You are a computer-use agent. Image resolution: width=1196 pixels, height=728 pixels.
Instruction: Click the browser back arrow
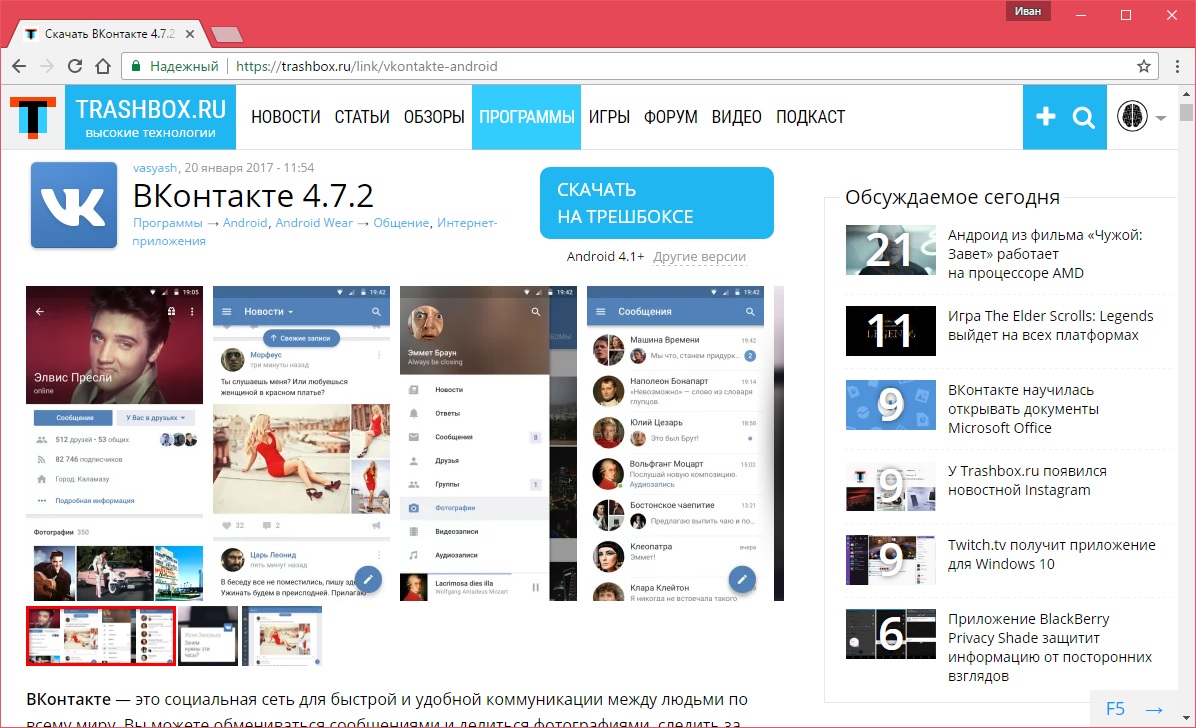tap(19, 66)
